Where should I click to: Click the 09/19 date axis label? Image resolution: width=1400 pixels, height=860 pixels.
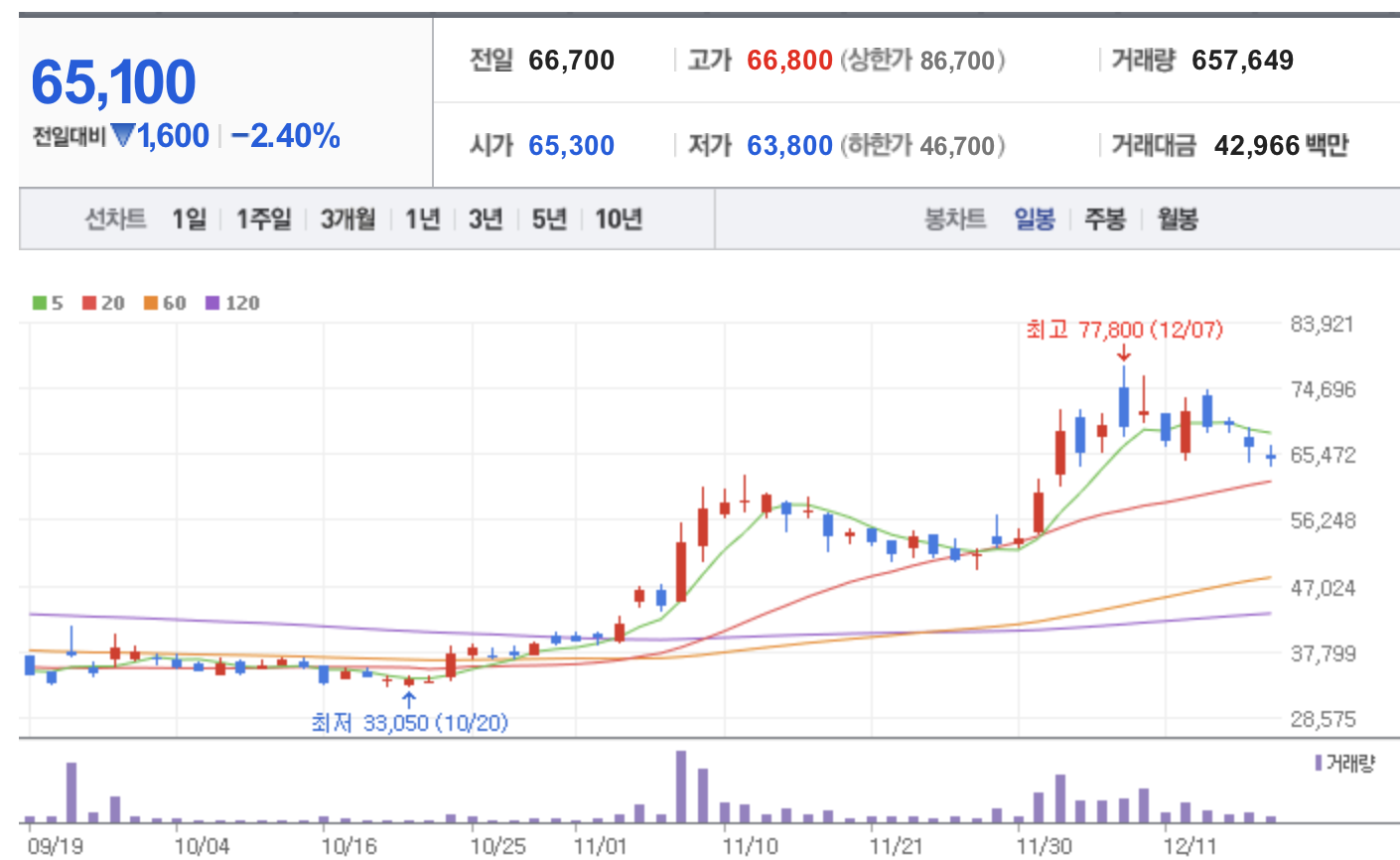click(x=56, y=846)
